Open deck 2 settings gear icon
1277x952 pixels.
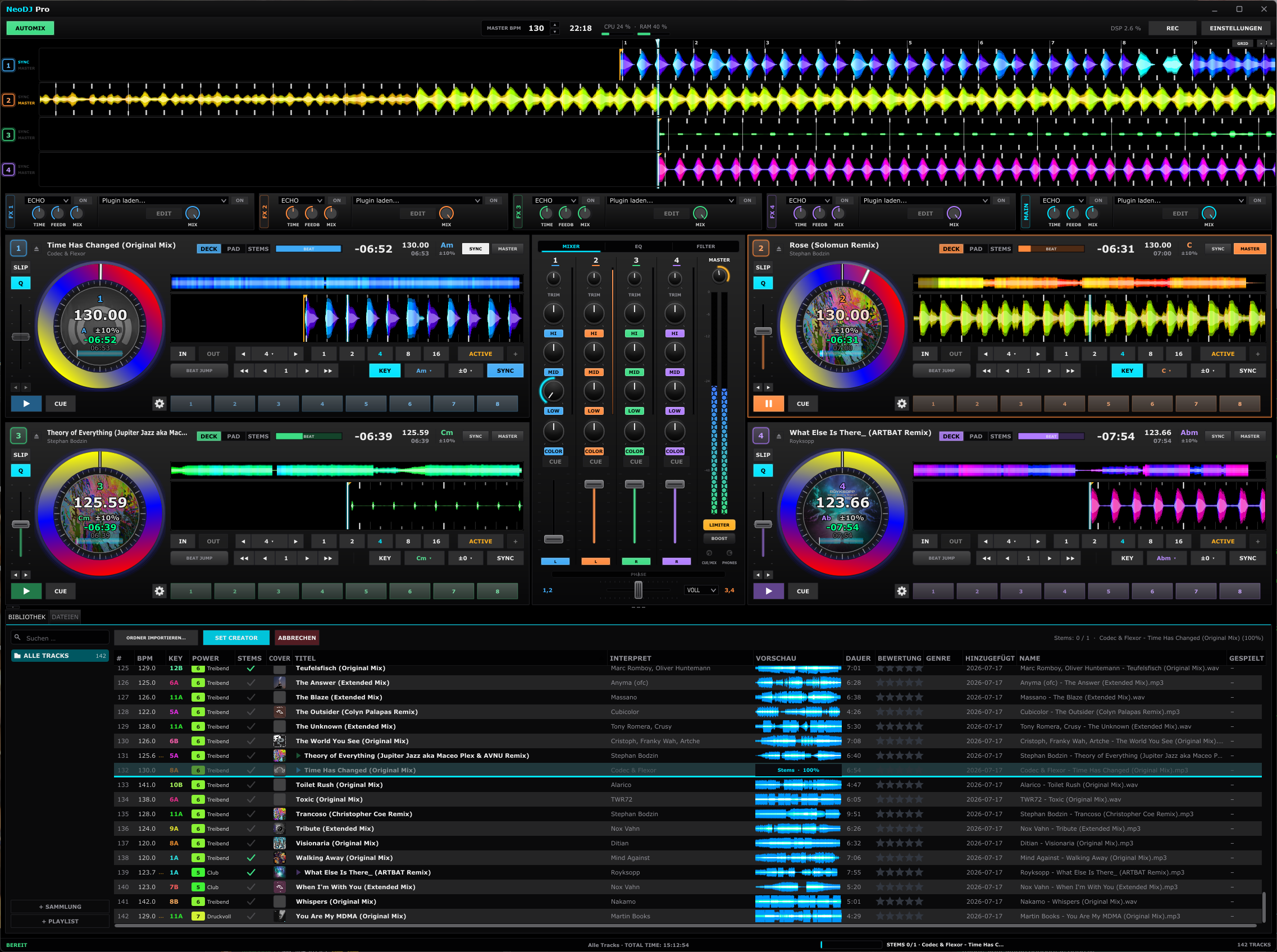coord(902,404)
